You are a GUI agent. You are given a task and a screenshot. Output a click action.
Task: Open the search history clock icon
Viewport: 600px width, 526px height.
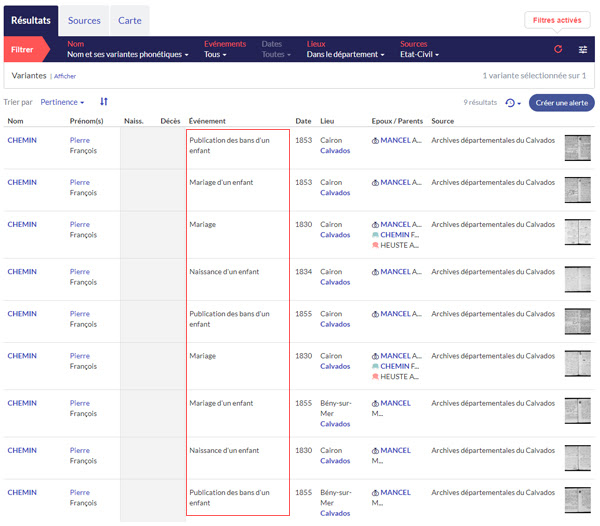point(512,102)
